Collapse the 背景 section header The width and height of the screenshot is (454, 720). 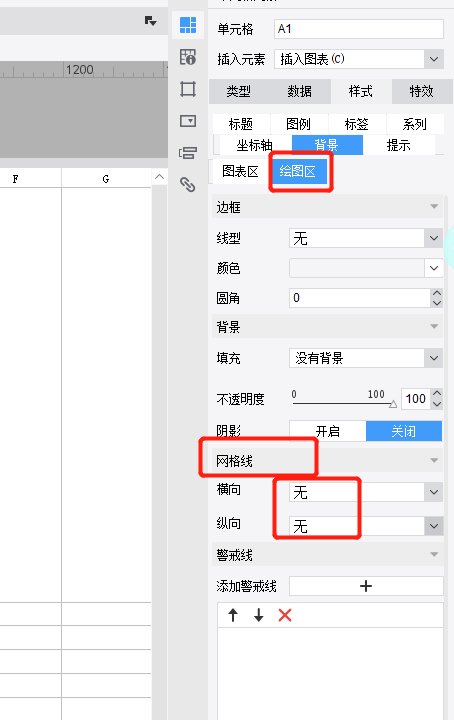tap(434, 326)
